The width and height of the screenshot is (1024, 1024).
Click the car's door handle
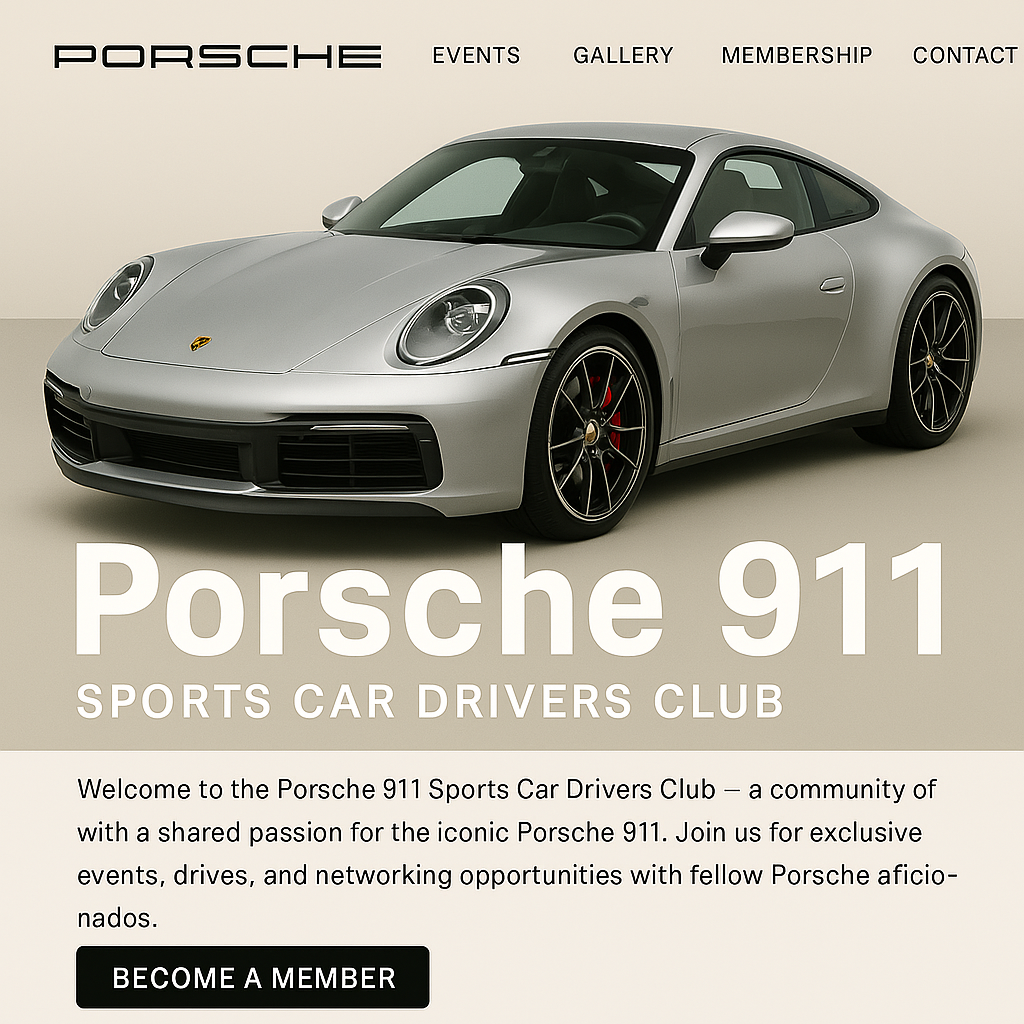pos(833,285)
